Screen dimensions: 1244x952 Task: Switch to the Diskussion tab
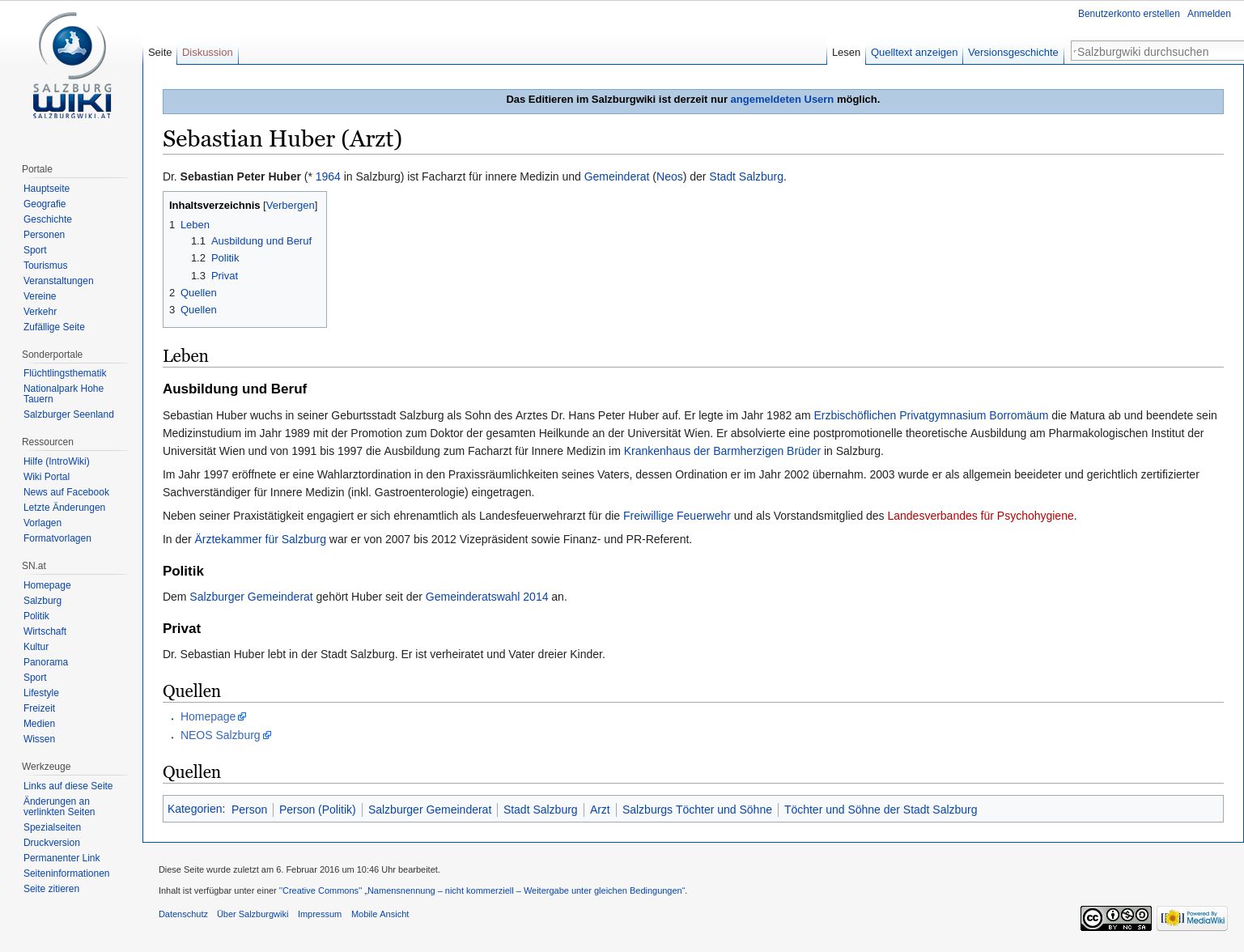click(207, 52)
